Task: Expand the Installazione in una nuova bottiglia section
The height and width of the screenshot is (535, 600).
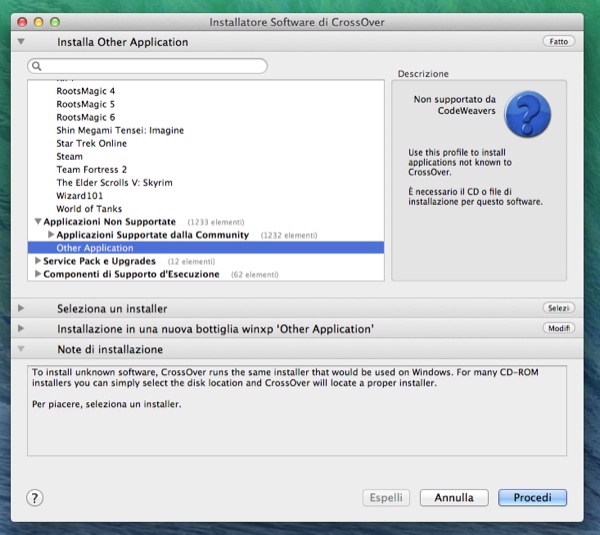Action: click(x=21, y=328)
